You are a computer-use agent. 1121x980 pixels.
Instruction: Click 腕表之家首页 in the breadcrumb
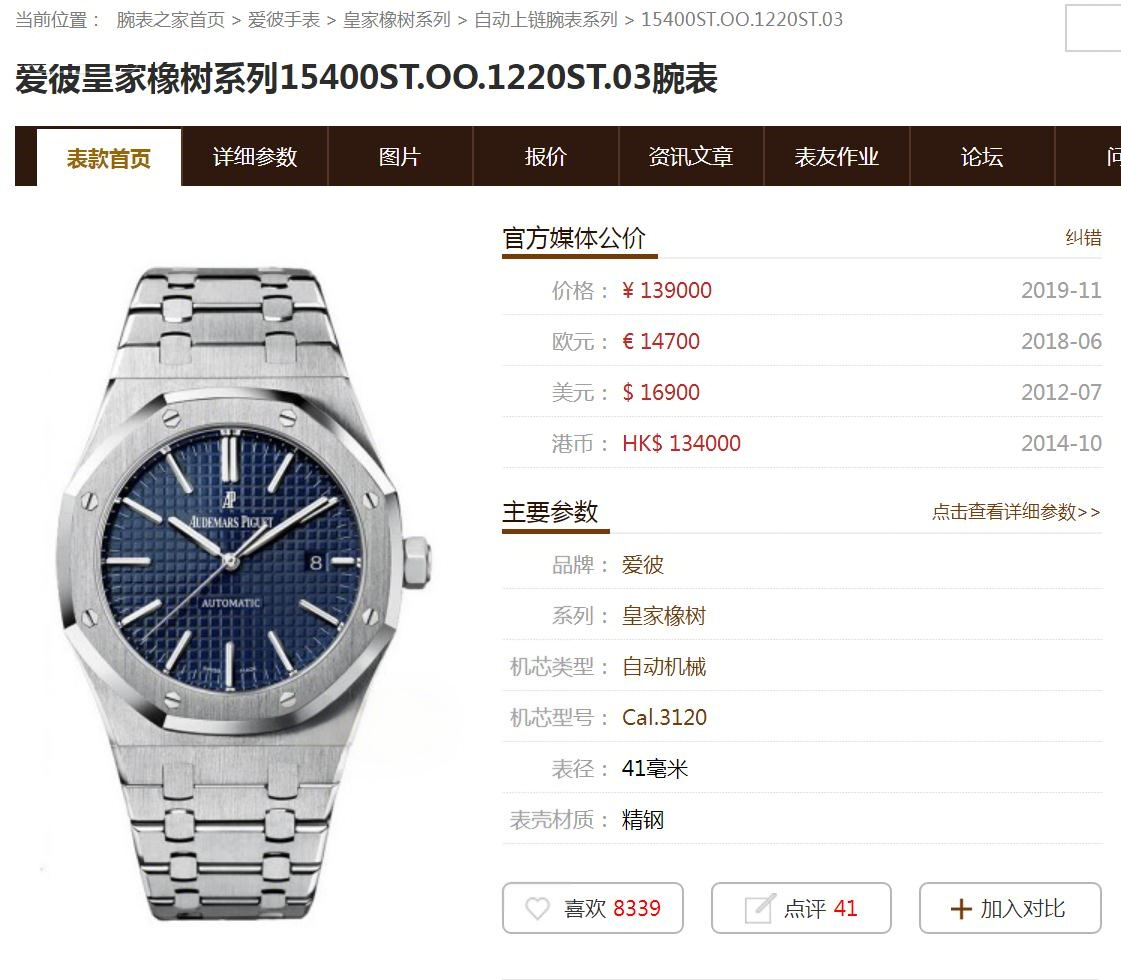(x=170, y=20)
